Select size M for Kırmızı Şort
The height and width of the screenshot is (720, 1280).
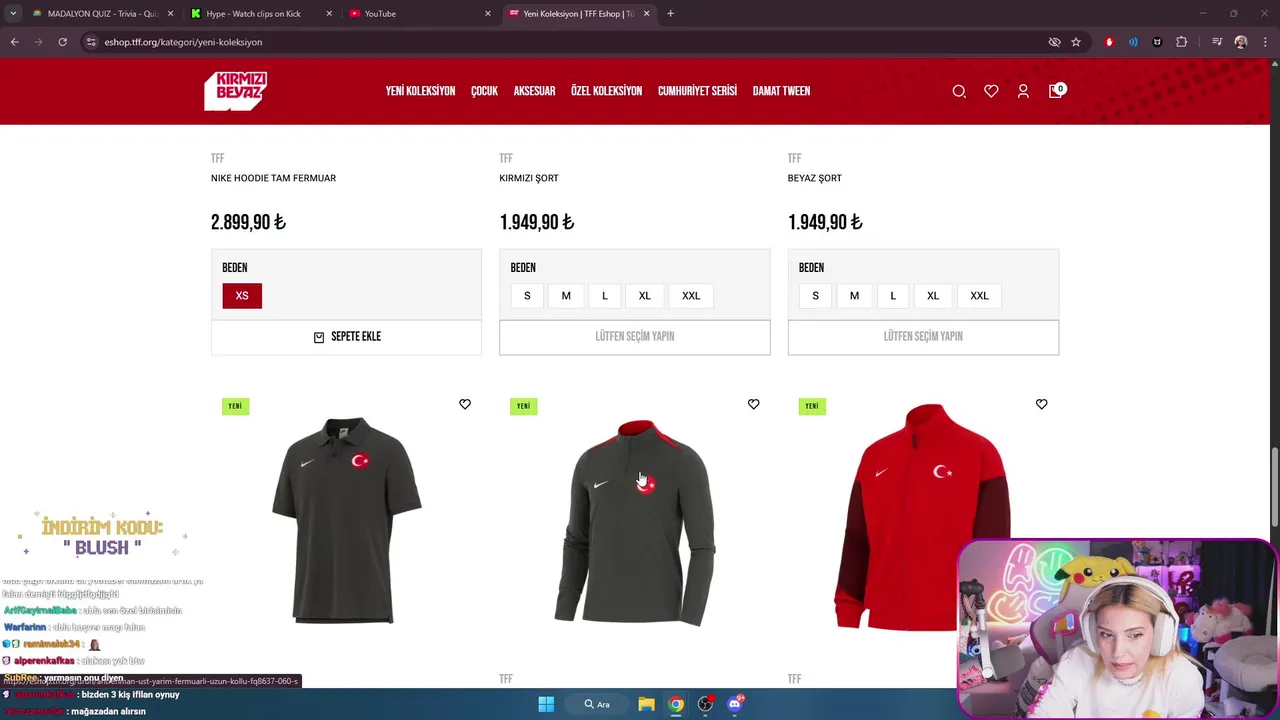566,296
